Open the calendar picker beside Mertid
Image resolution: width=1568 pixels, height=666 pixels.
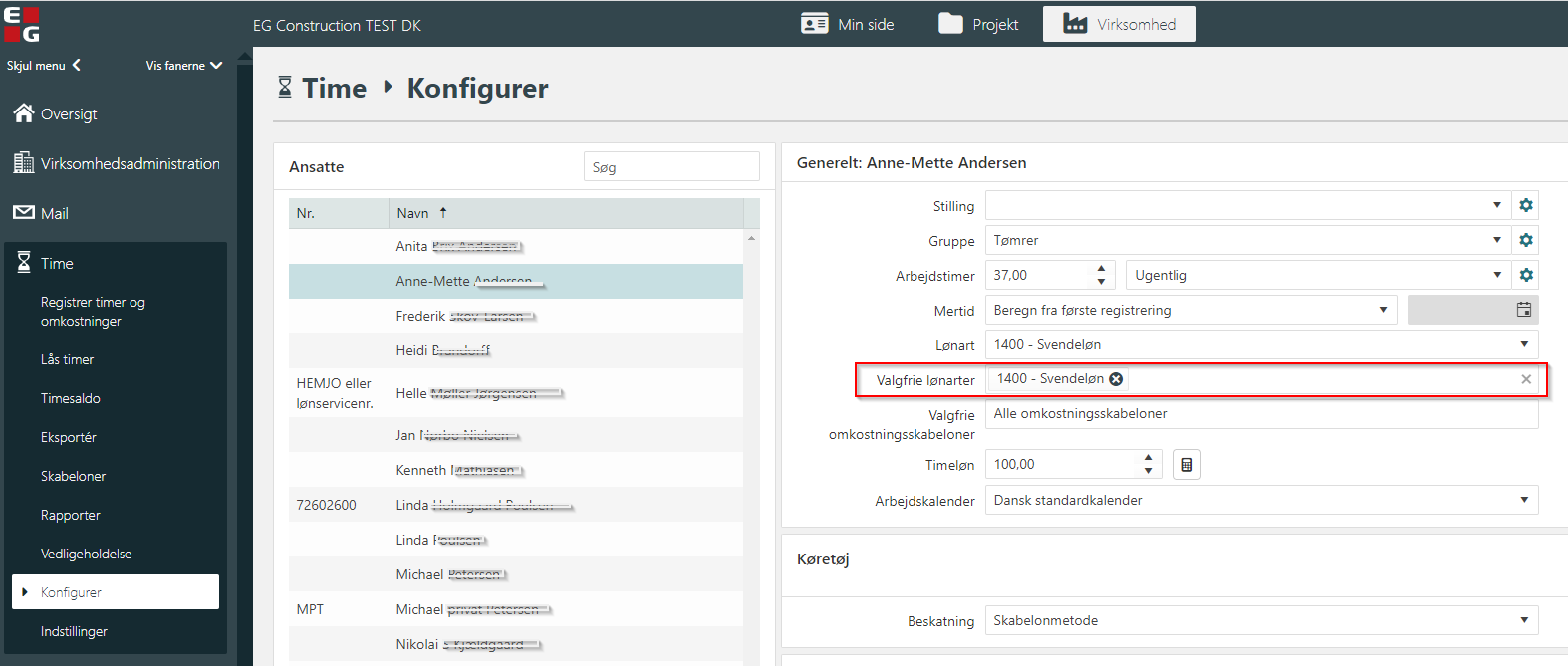pyautogui.click(x=1523, y=311)
